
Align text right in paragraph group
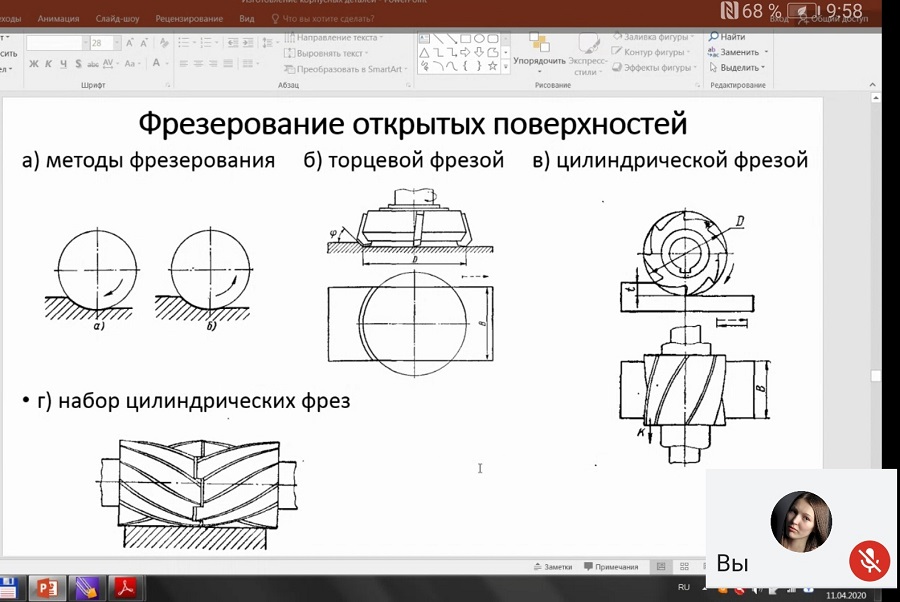(x=214, y=64)
